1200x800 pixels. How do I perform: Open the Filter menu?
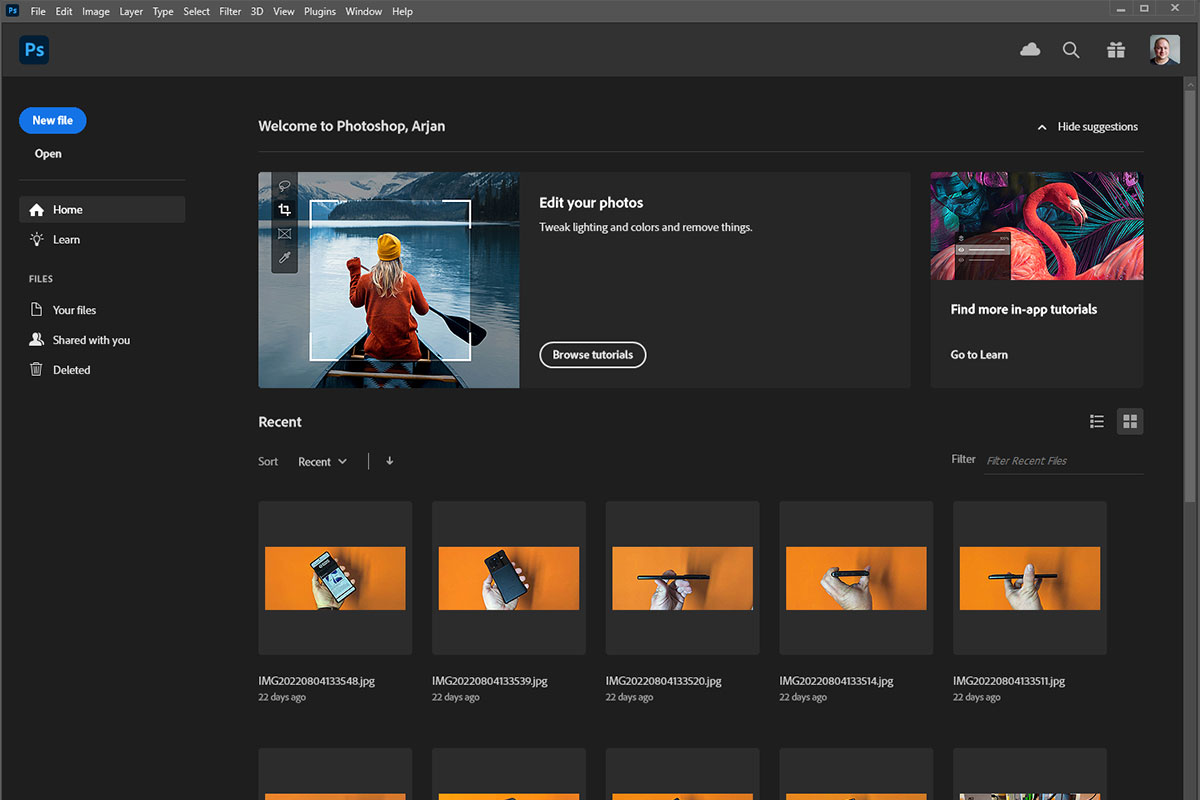[x=230, y=11]
